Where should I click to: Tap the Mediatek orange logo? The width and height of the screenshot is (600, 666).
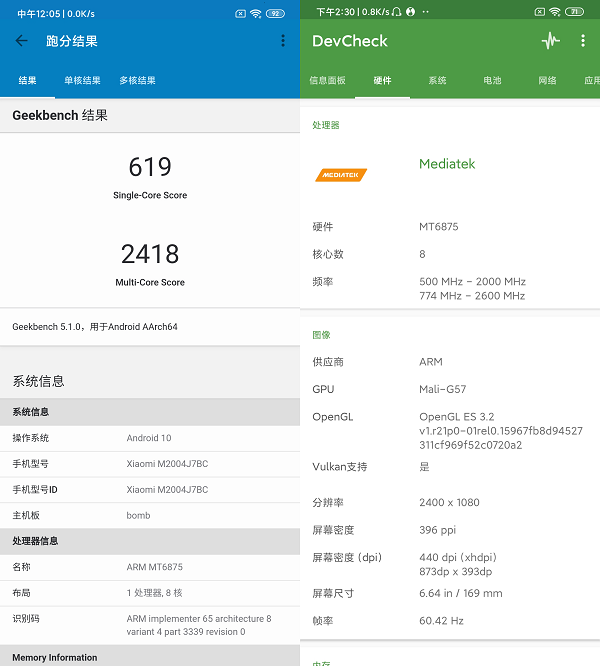click(341, 175)
